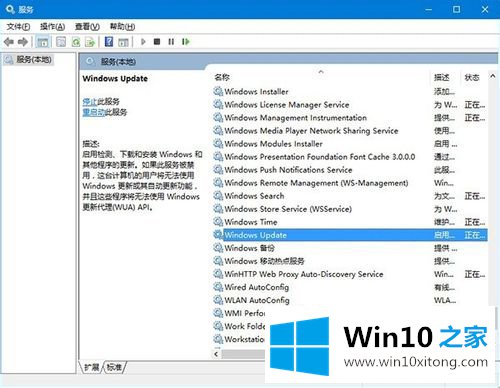Click the Properties toolbar icon
The height and width of the screenshot is (388, 500).
tap(61, 42)
